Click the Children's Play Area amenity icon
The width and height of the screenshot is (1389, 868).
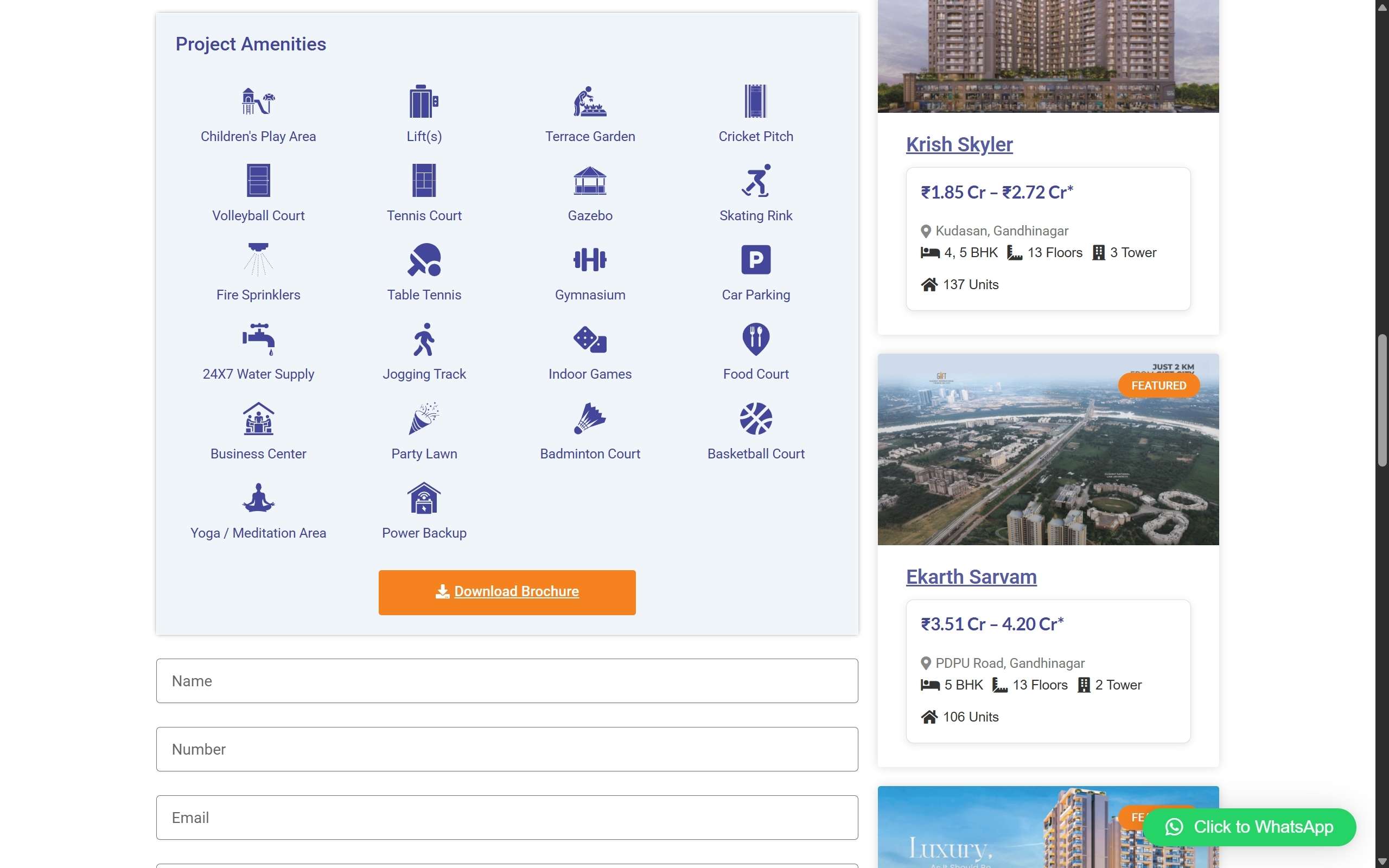click(x=258, y=101)
